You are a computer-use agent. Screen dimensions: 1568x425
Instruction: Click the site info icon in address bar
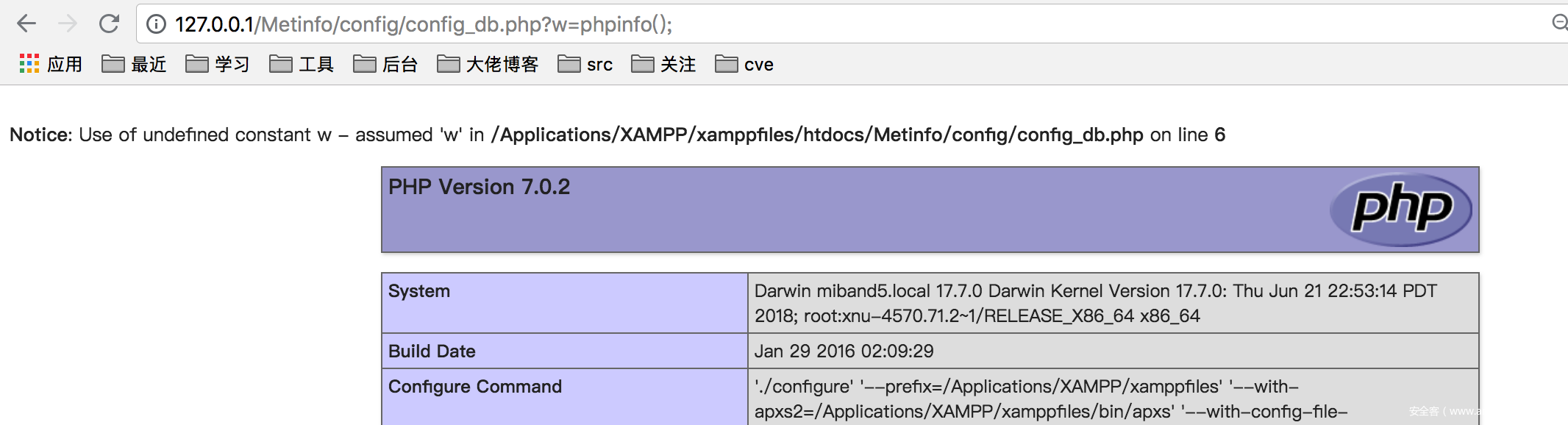[156, 24]
